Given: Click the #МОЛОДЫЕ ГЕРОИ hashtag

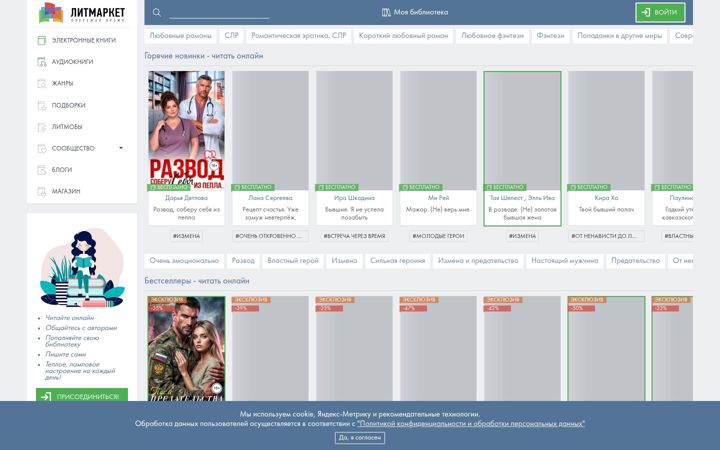Looking at the screenshot, I should coord(438,236).
